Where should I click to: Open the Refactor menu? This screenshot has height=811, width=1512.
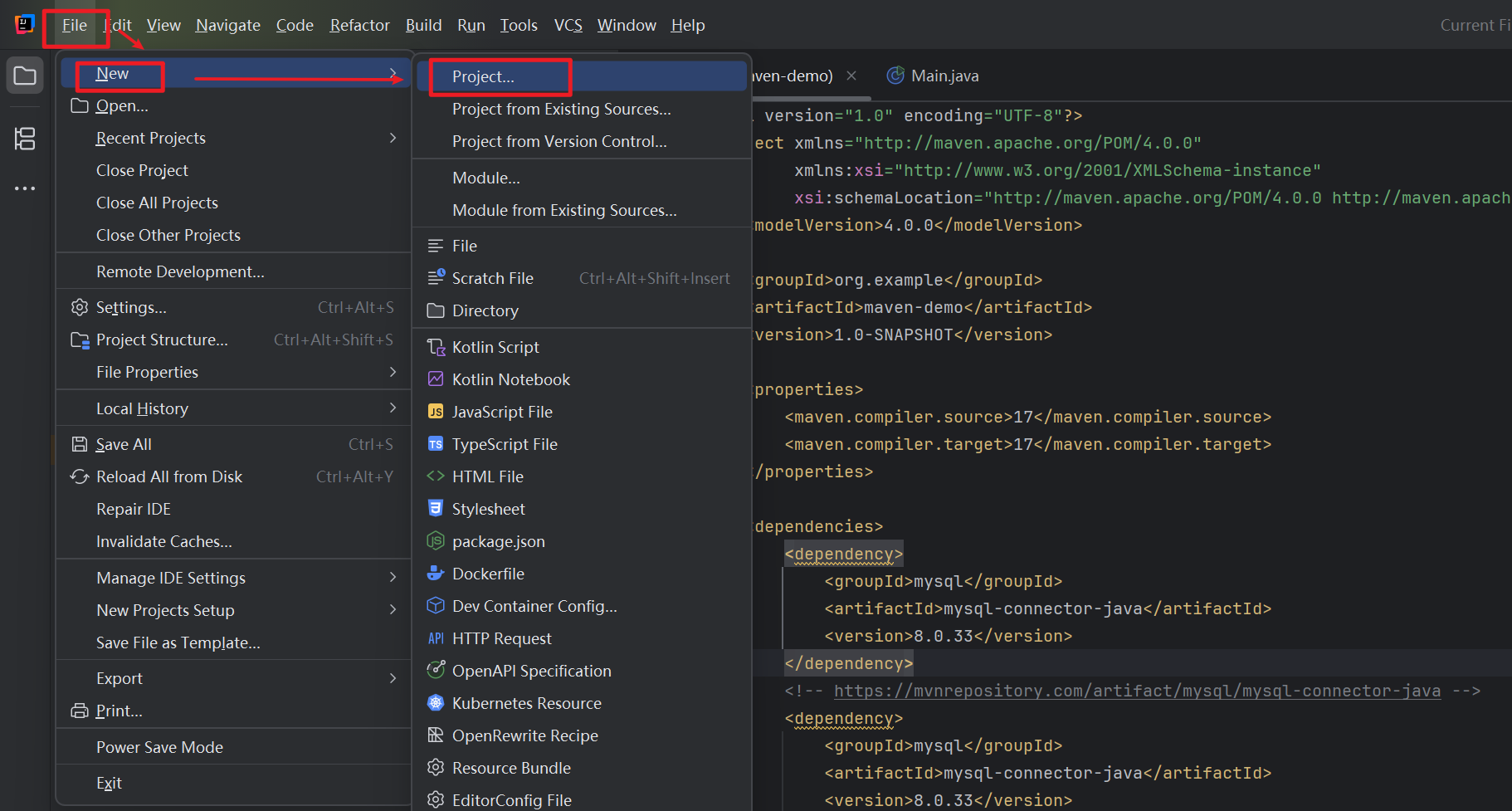coord(359,26)
